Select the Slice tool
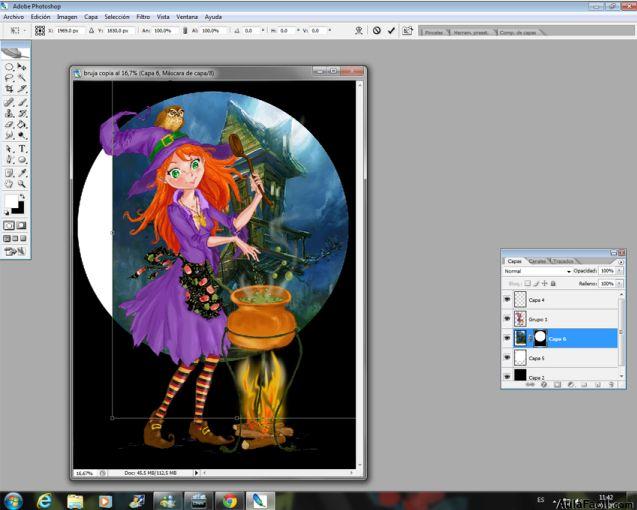This screenshot has width=637, height=510. pyautogui.click(x=22, y=89)
